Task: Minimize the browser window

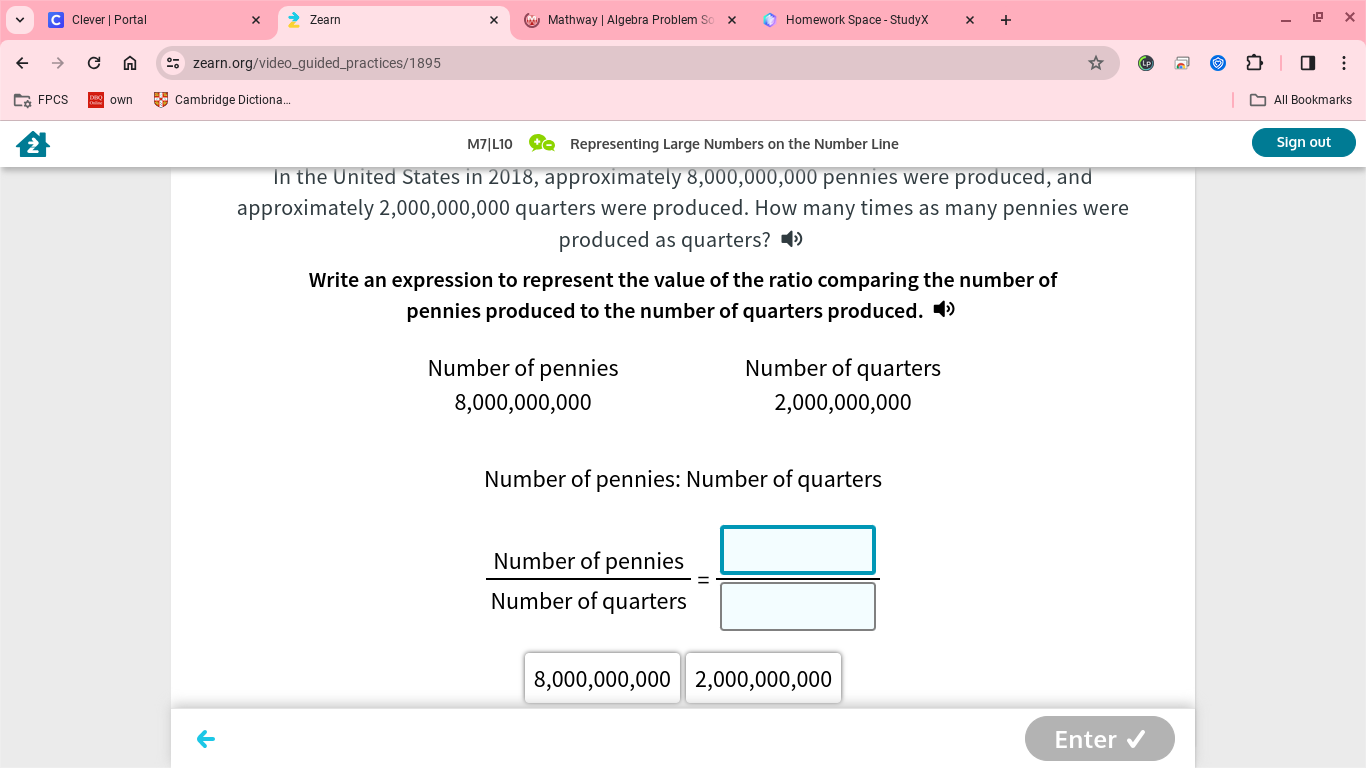Action: (1286, 19)
